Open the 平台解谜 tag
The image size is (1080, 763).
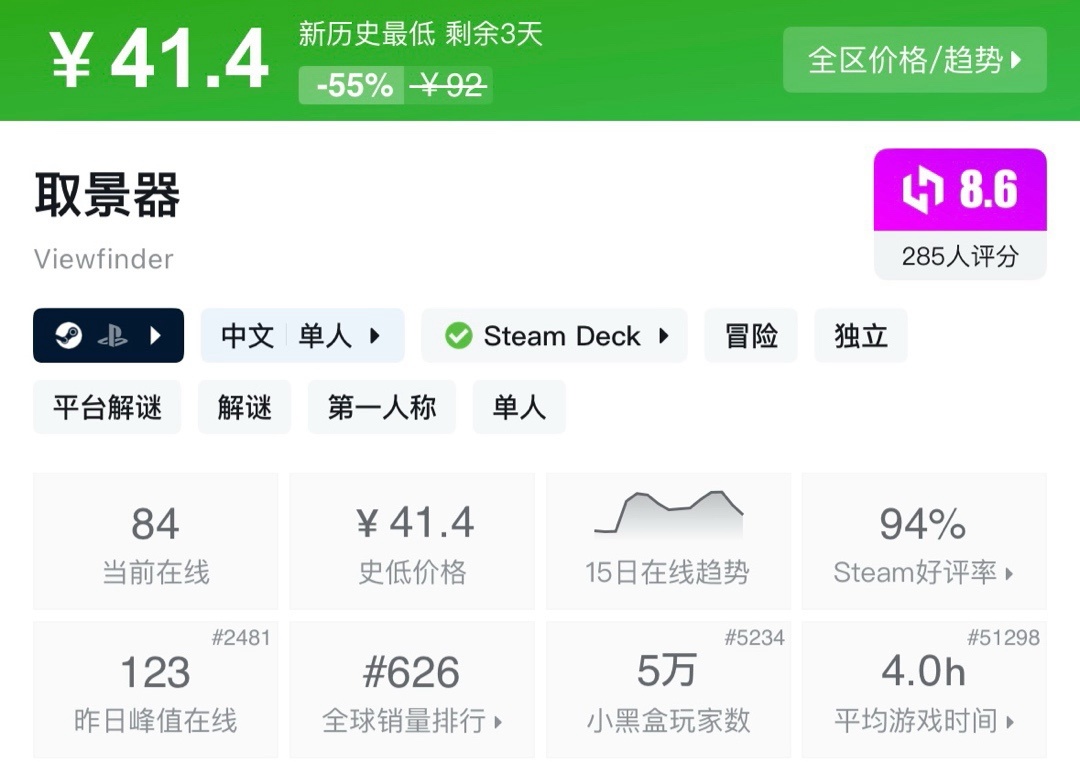pos(107,407)
